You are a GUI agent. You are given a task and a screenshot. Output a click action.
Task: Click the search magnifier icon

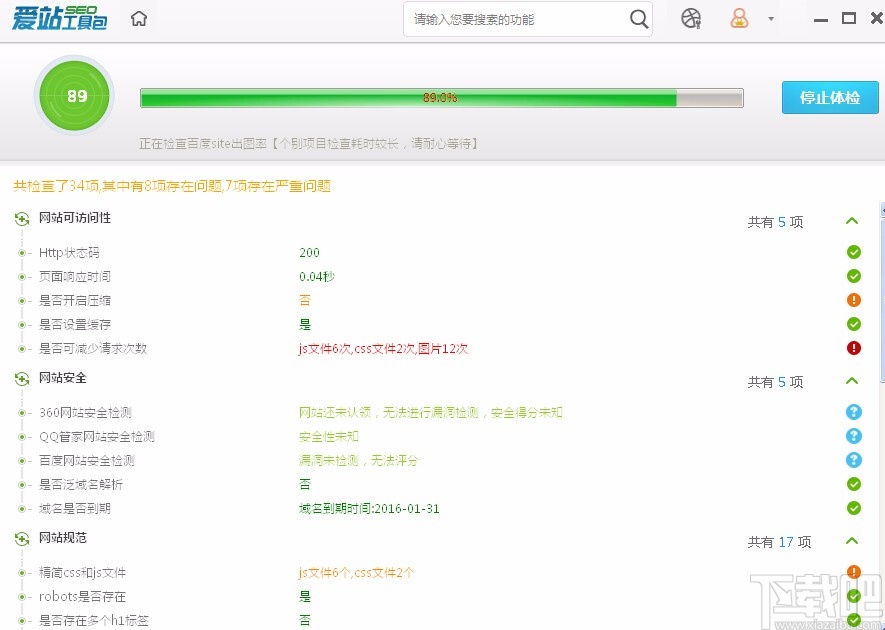(x=638, y=18)
